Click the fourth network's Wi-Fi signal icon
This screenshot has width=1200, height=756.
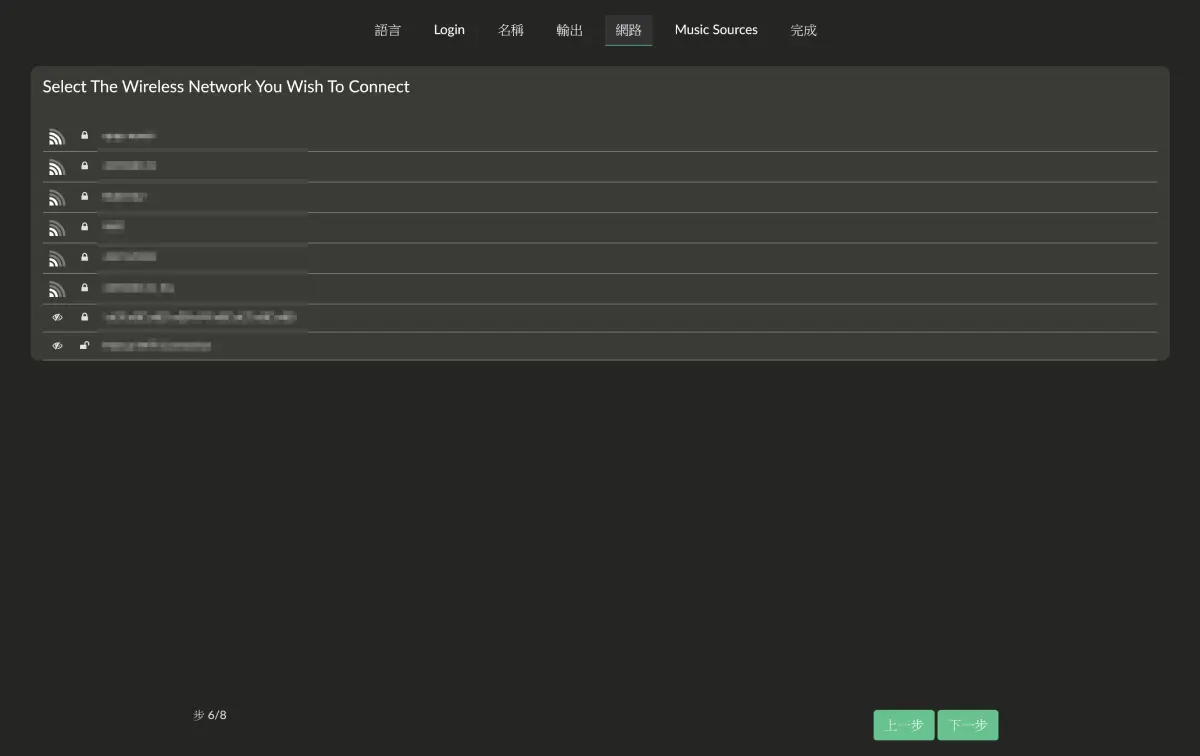tap(57, 228)
